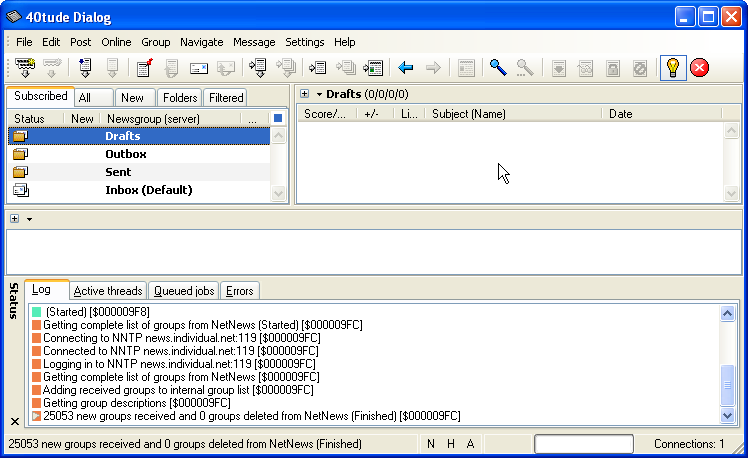Open the Help menu

(x=344, y=42)
